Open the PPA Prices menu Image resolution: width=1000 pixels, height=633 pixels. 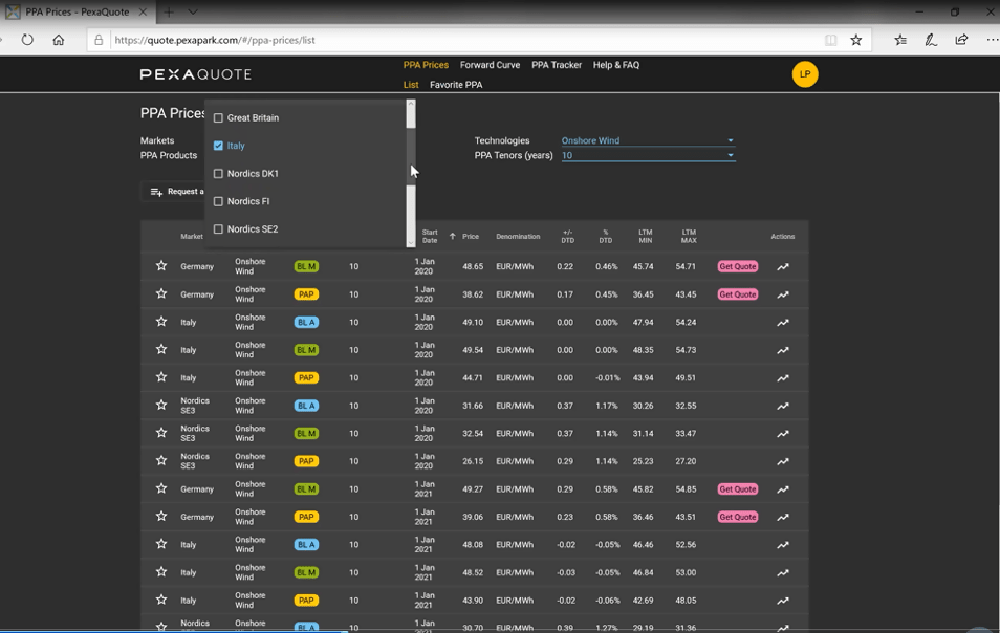click(x=426, y=65)
